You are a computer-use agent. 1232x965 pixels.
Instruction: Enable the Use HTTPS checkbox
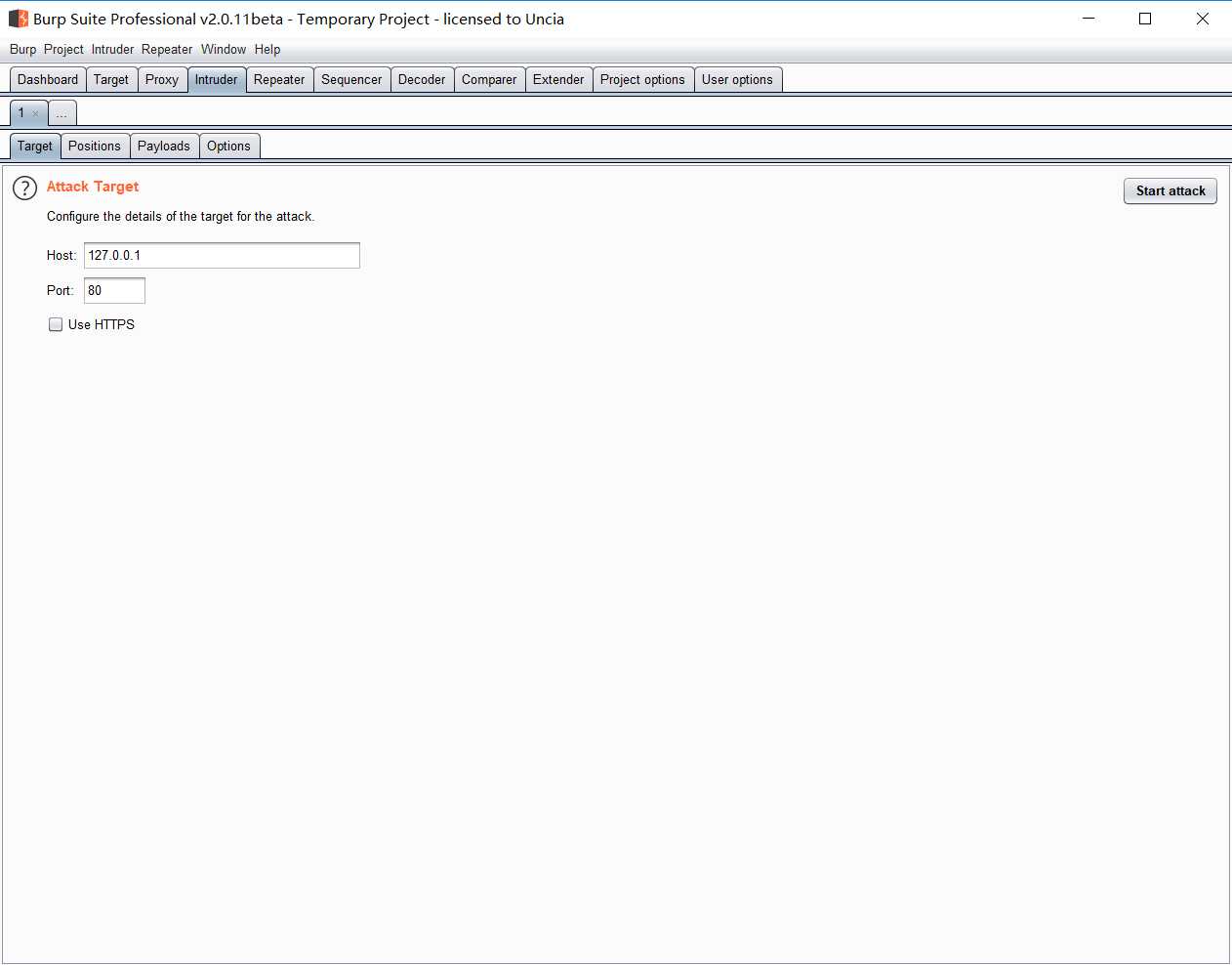point(56,324)
